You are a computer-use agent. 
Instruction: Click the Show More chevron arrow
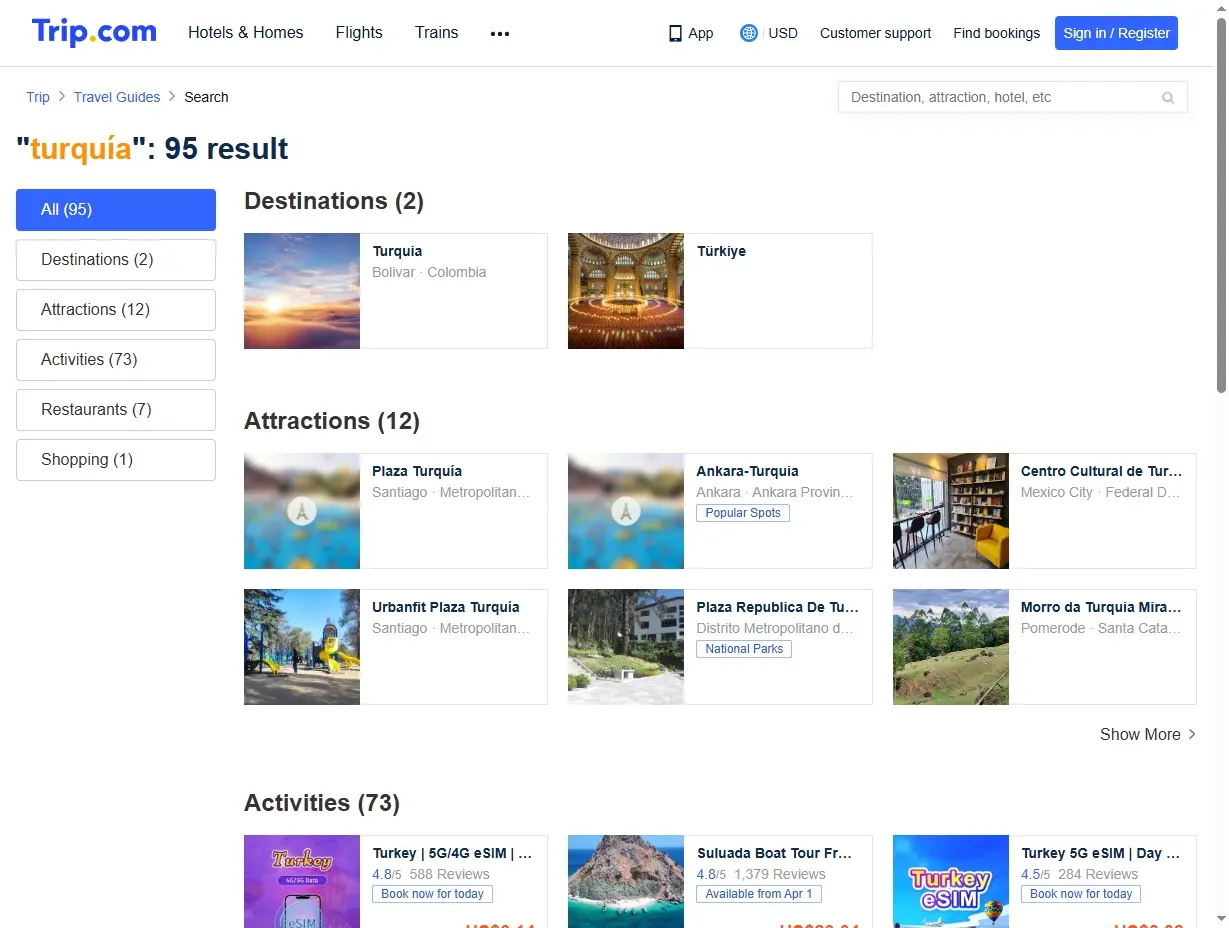click(x=1191, y=734)
